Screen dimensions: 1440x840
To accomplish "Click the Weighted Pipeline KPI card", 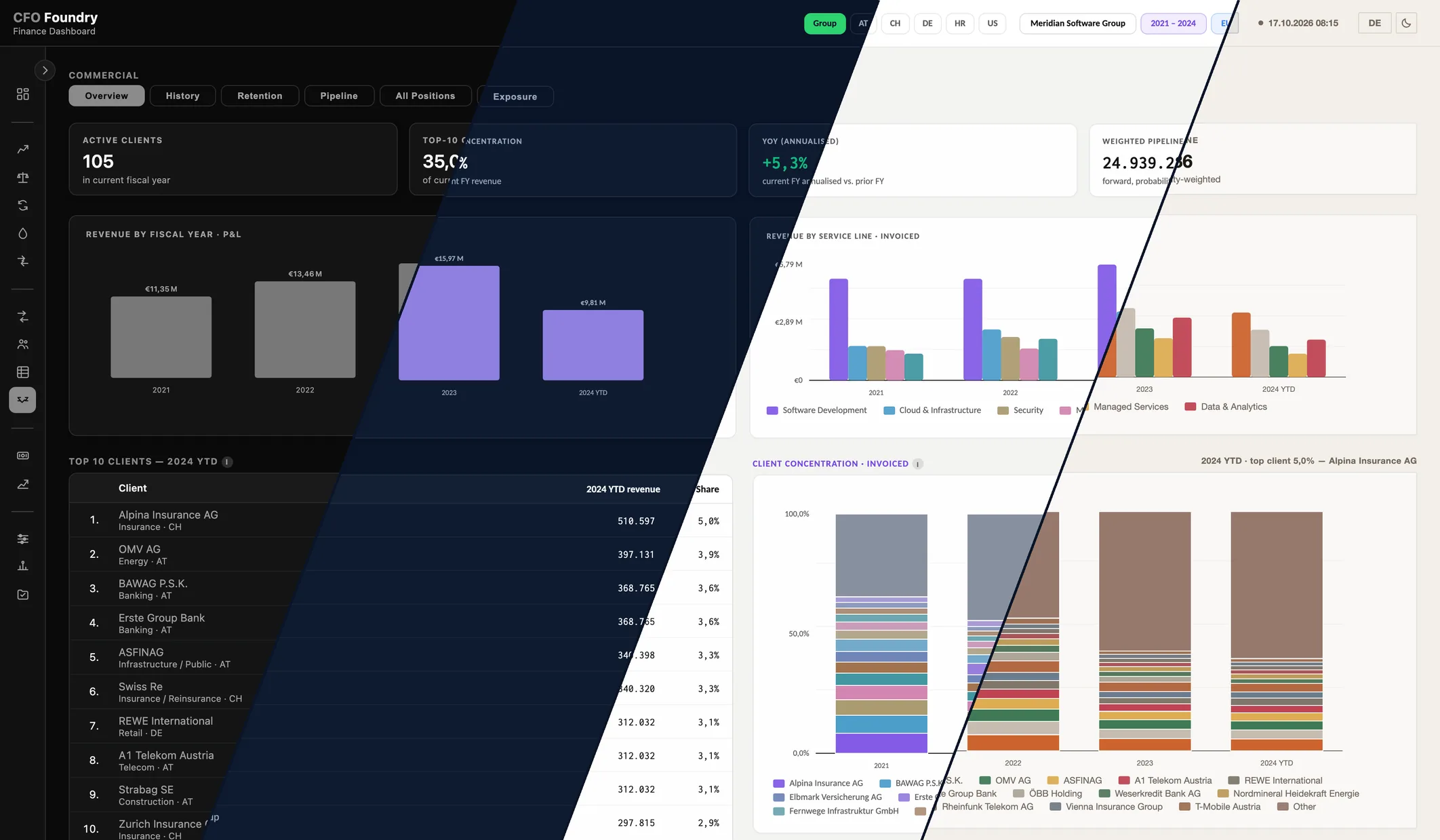I will tap(1253, 159).
